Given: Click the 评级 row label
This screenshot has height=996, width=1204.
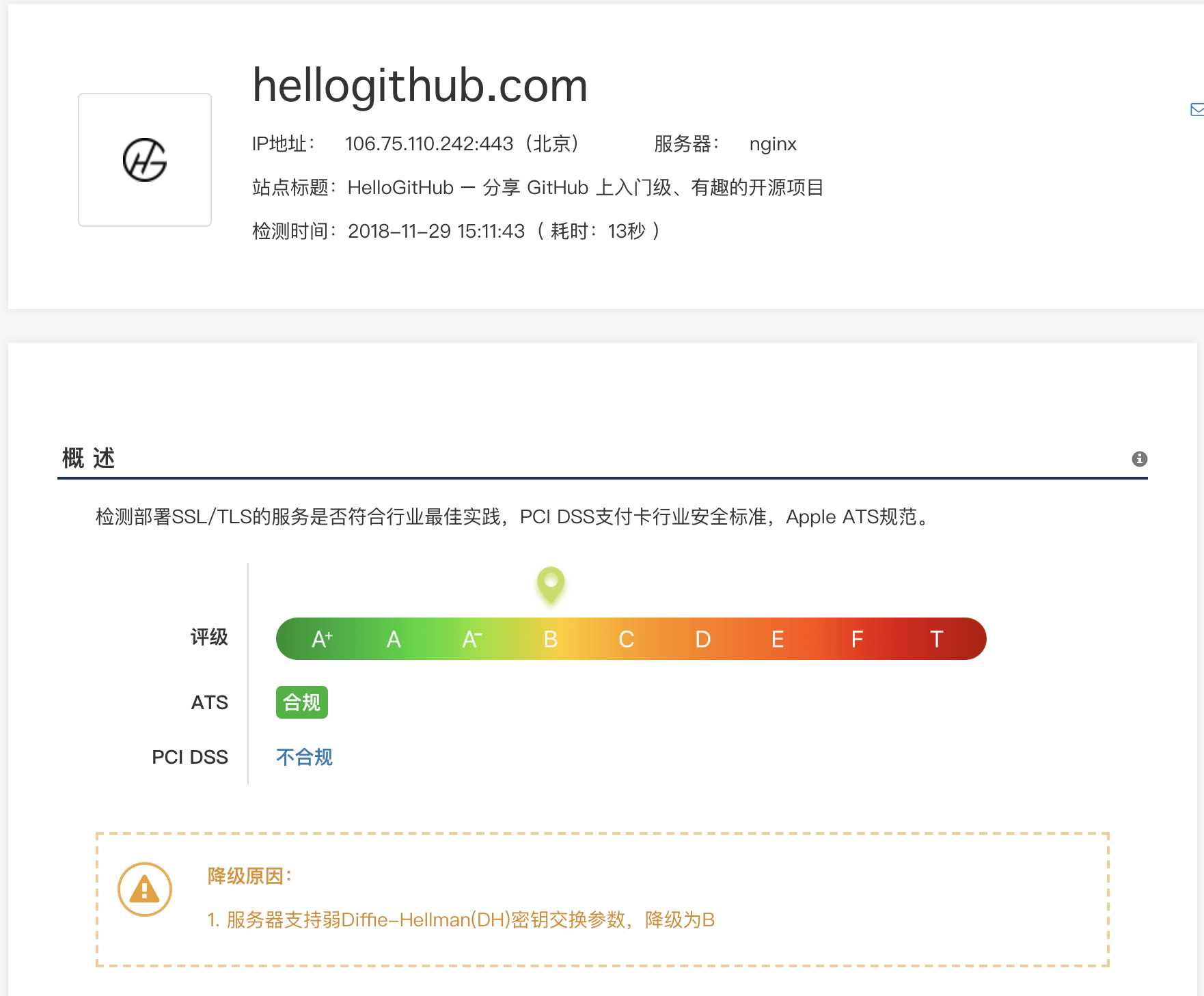Looking at the screenshot, I should click(x=209, y=637).
